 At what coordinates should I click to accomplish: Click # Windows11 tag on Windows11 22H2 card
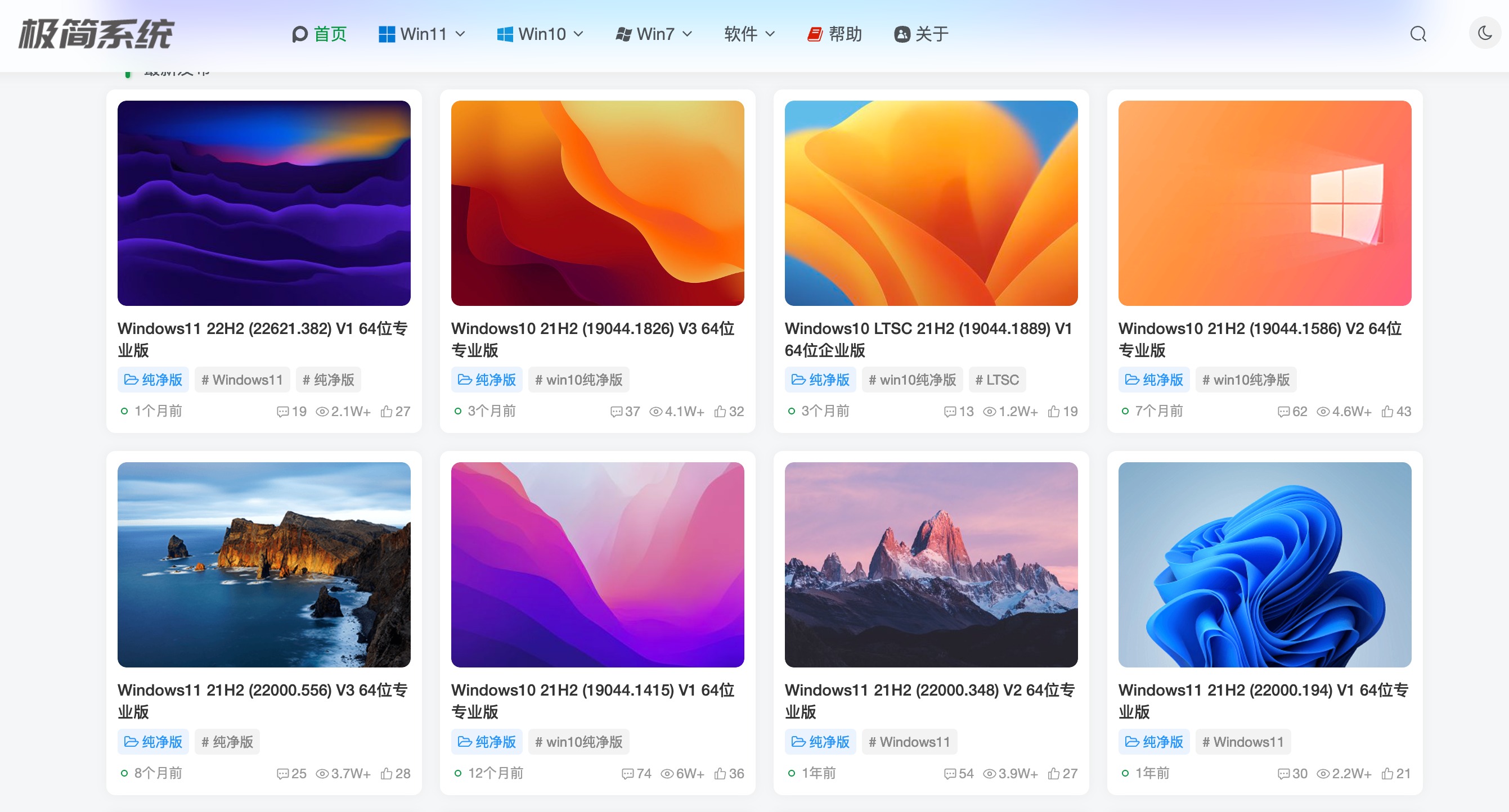242,380
